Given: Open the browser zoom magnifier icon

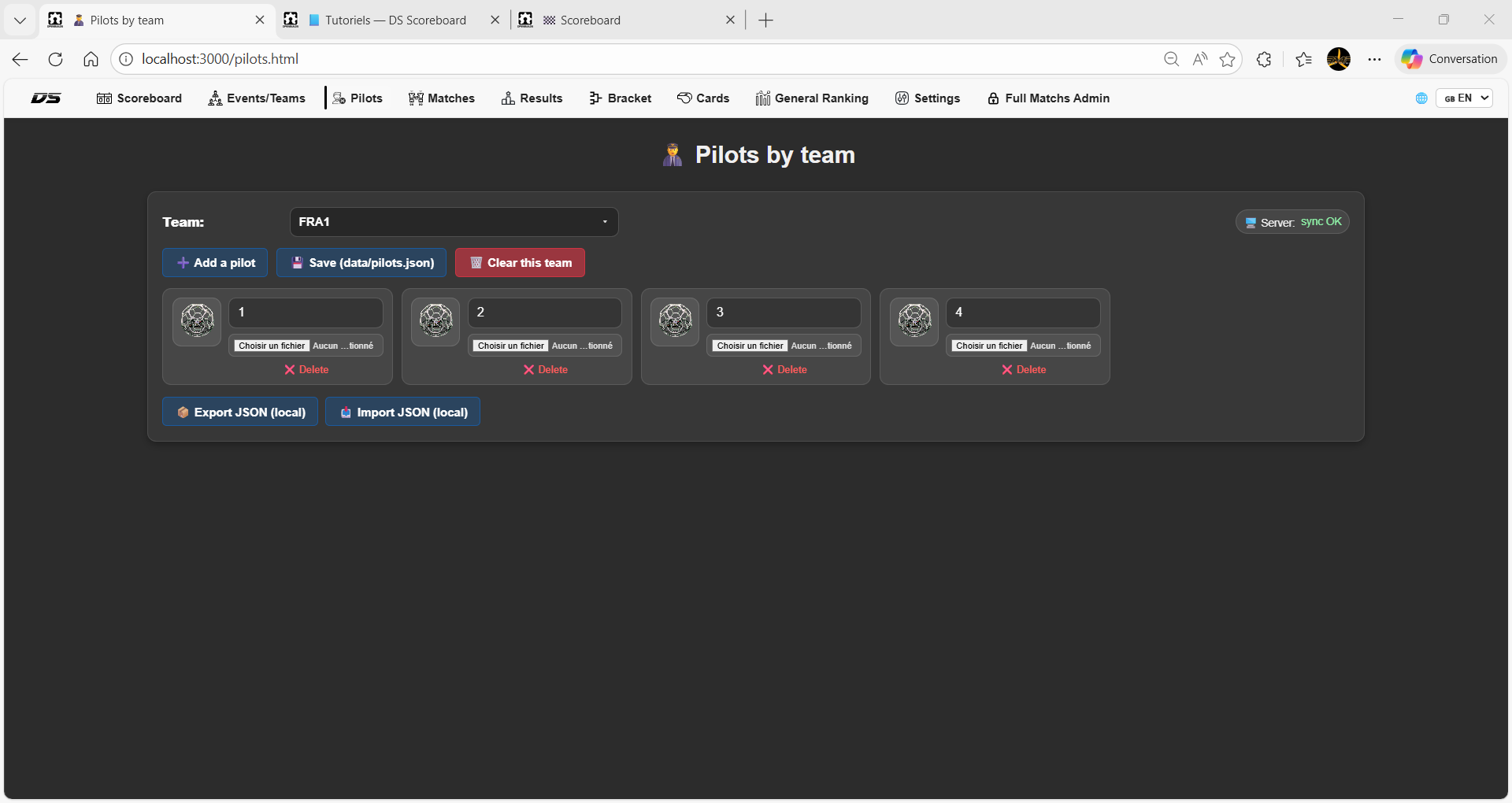Looking at the screenshot, I should click(1171, 59).
